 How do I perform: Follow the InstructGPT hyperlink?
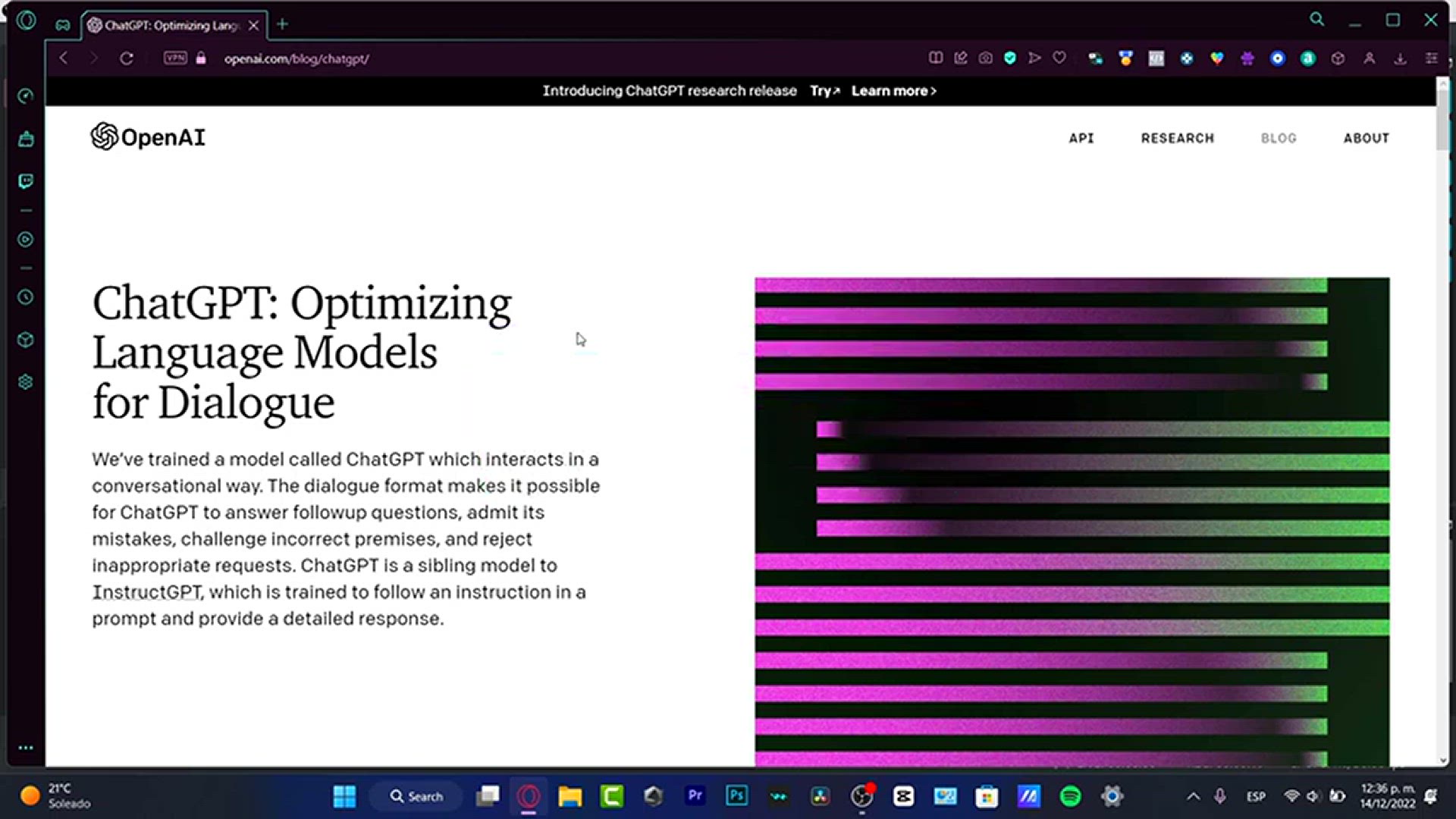coord(146,592)
